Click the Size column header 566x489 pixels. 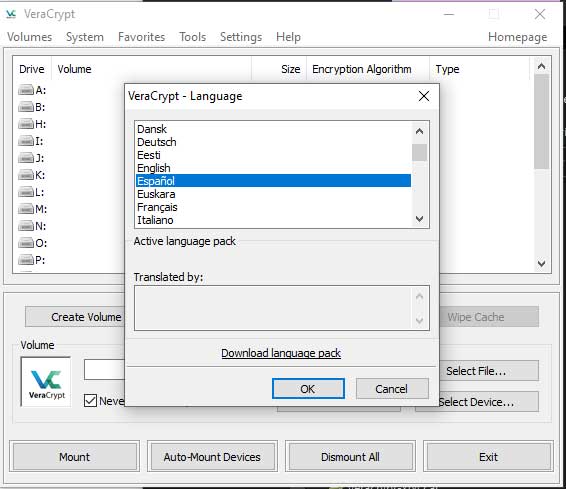click(x=279, y=69)
